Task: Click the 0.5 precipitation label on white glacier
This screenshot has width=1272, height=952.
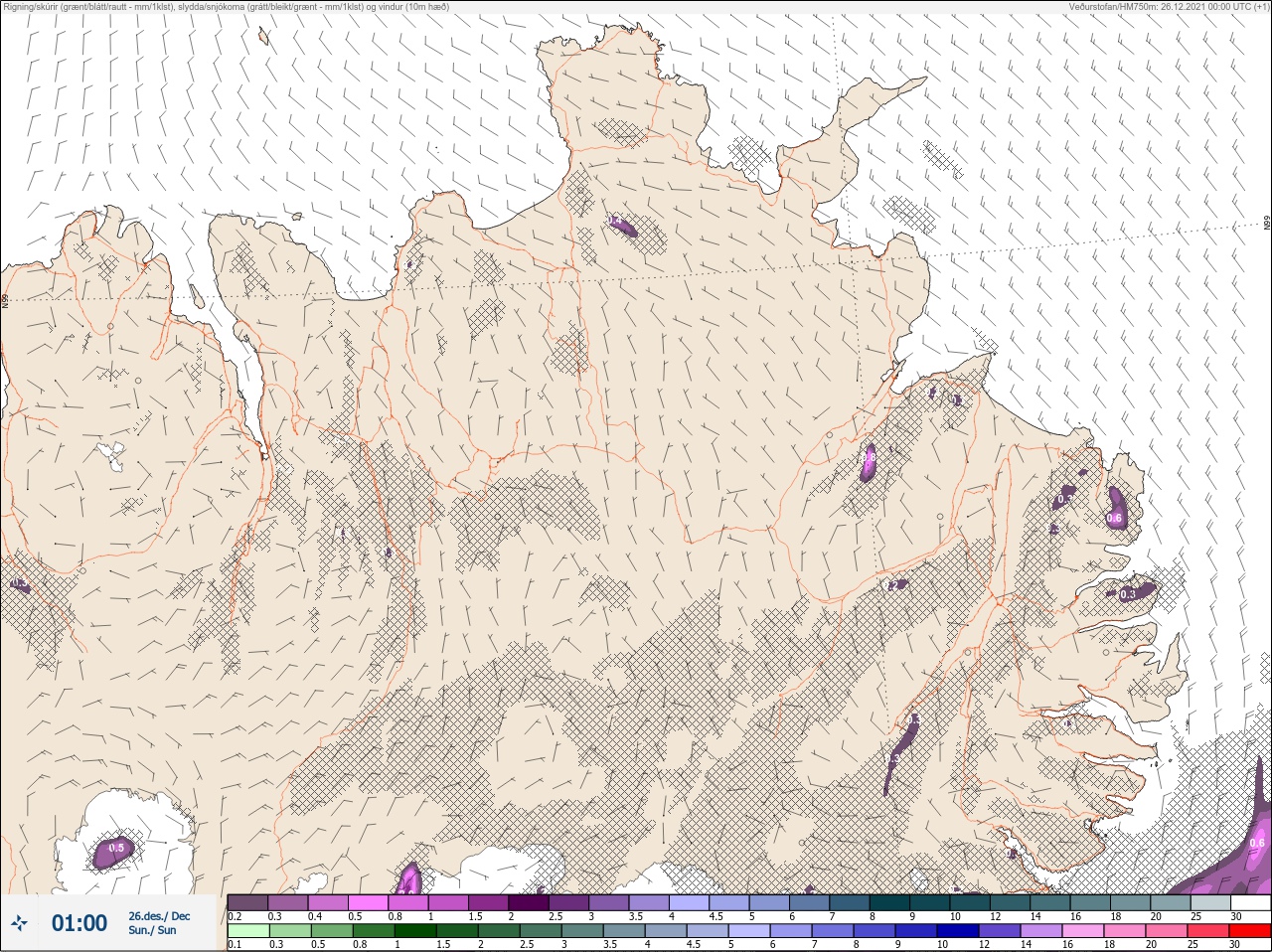Action: [x=116, y=848]
